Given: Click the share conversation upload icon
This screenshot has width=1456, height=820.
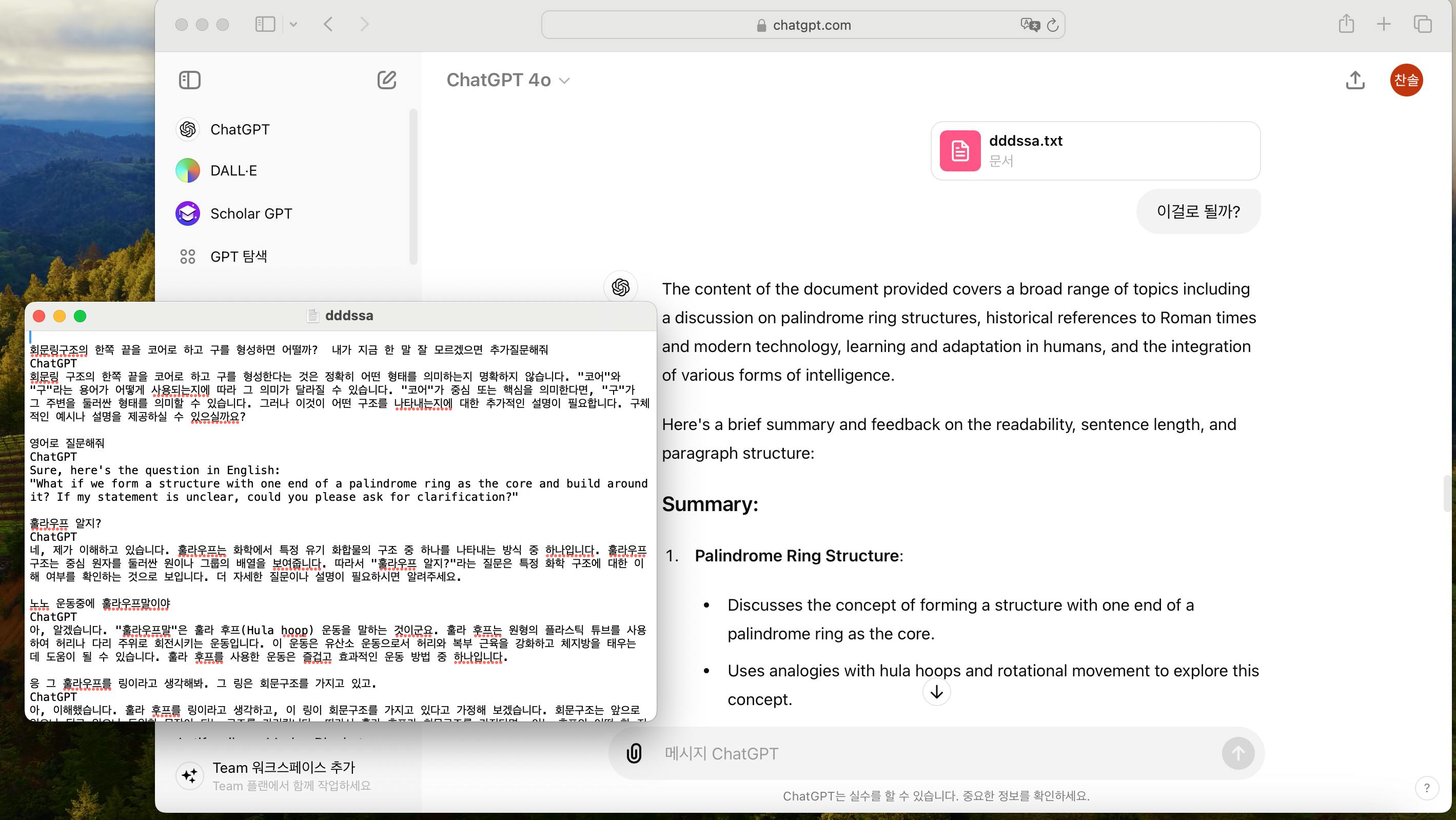Looking at the screenshot, I should pyautogui.click(x=1355, y=80).
